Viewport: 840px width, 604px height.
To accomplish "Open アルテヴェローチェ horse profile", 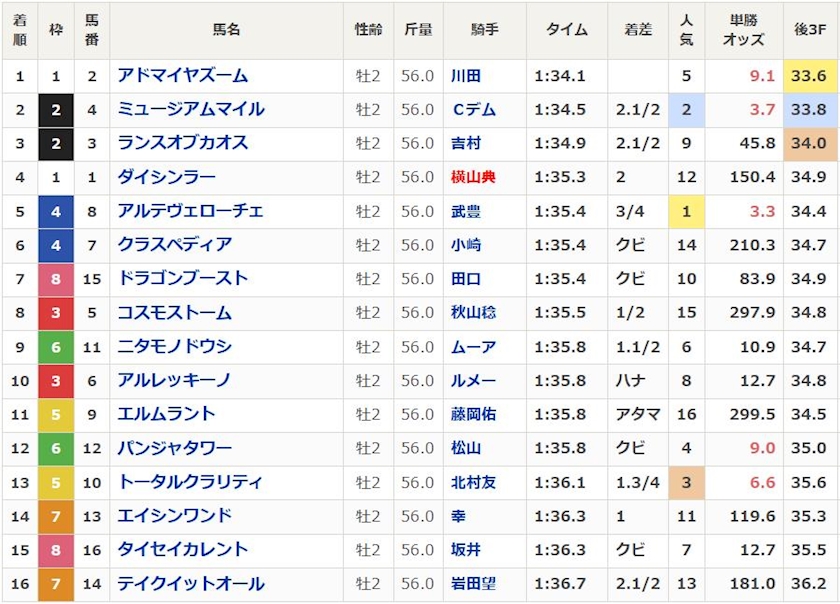I will (x=190, y=211).
